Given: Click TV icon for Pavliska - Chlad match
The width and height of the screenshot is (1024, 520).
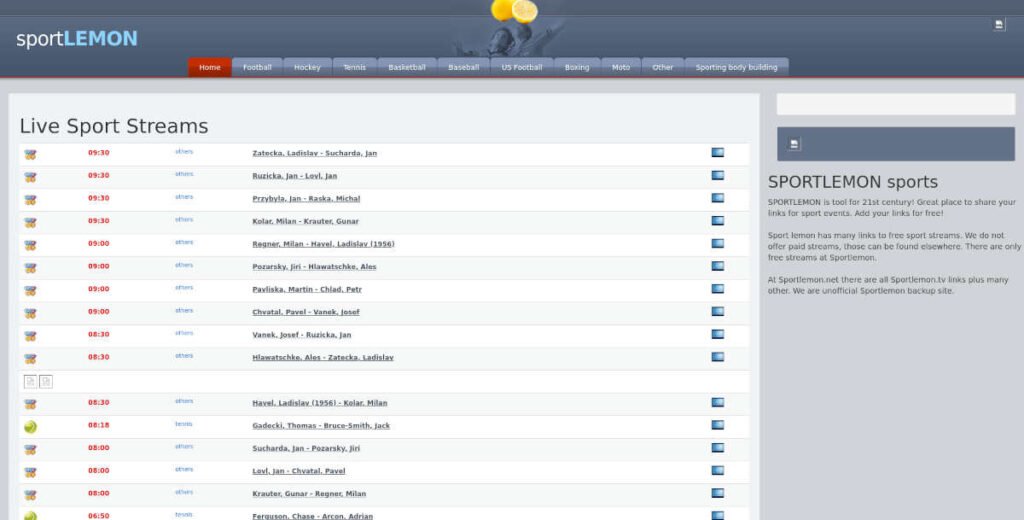Looking at the screenshot, I should (x=717, y=289).
